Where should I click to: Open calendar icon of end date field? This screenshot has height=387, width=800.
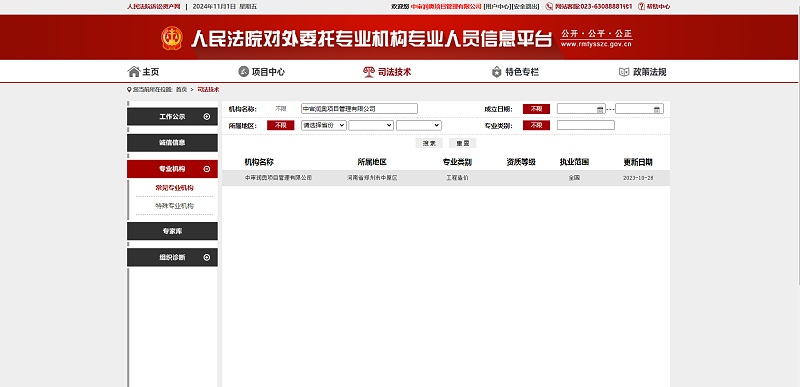pos(657,109)
